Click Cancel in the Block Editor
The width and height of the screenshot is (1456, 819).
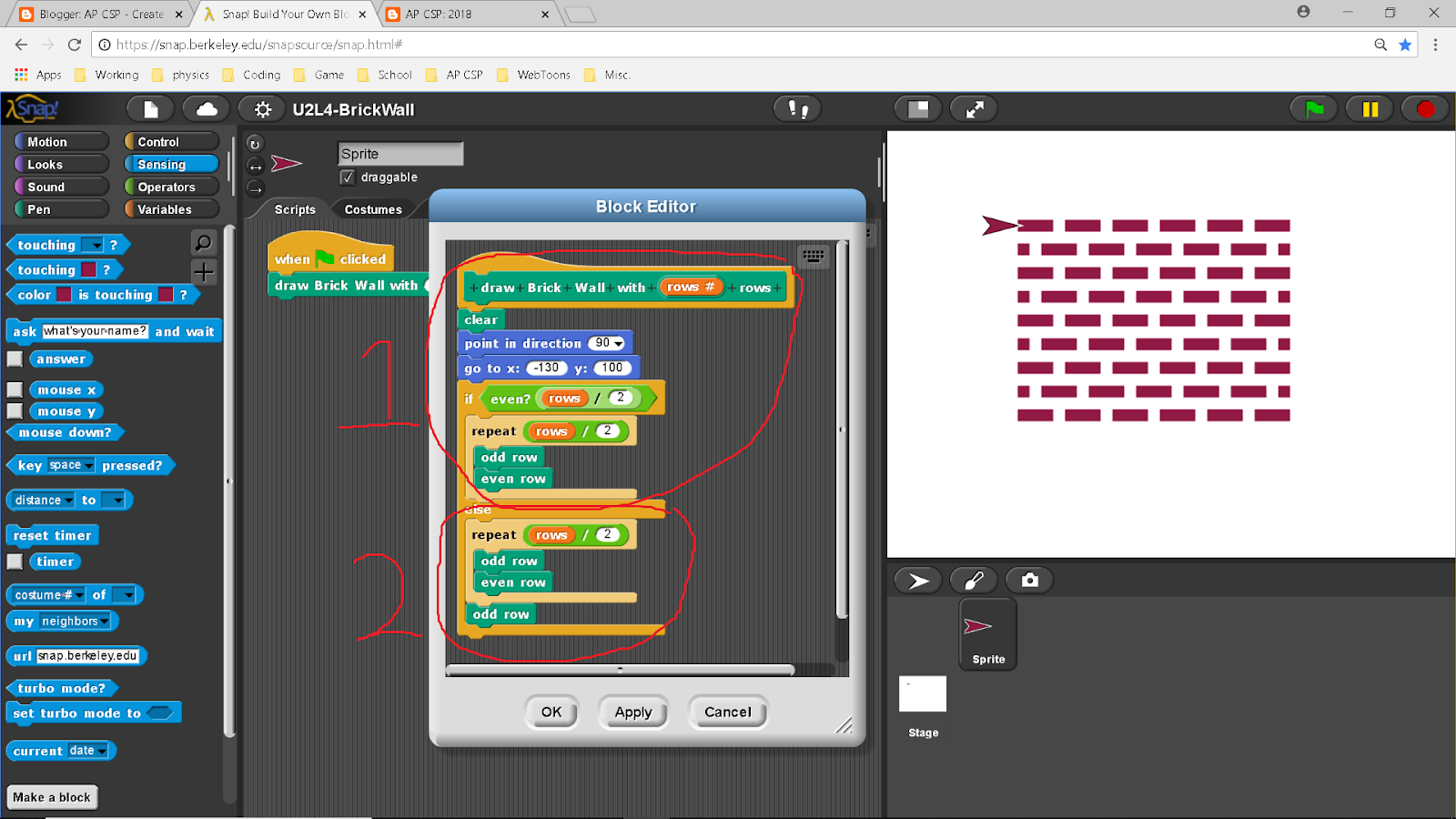pos(728,713)
